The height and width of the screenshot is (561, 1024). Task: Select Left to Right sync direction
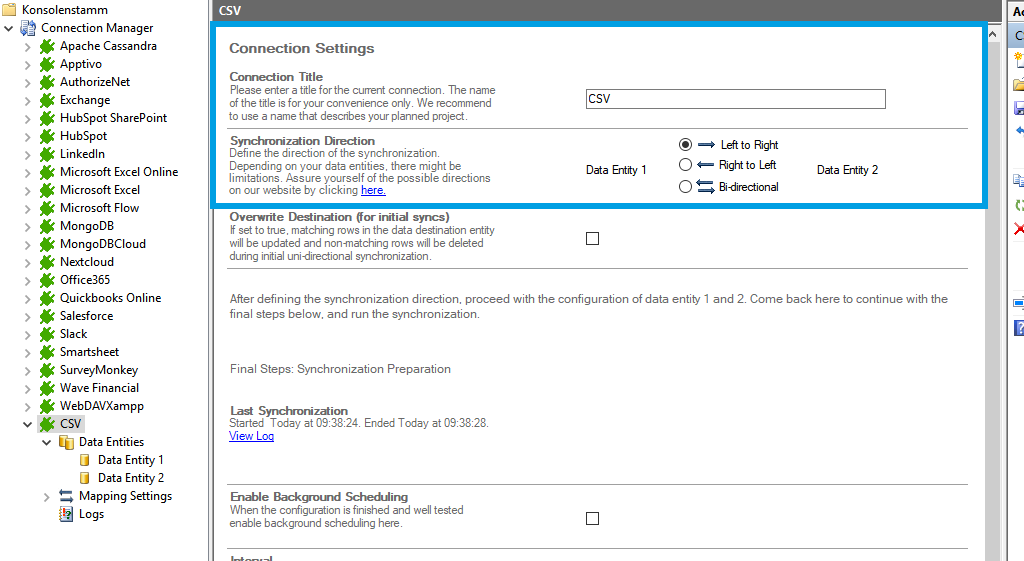click(685, 145)
